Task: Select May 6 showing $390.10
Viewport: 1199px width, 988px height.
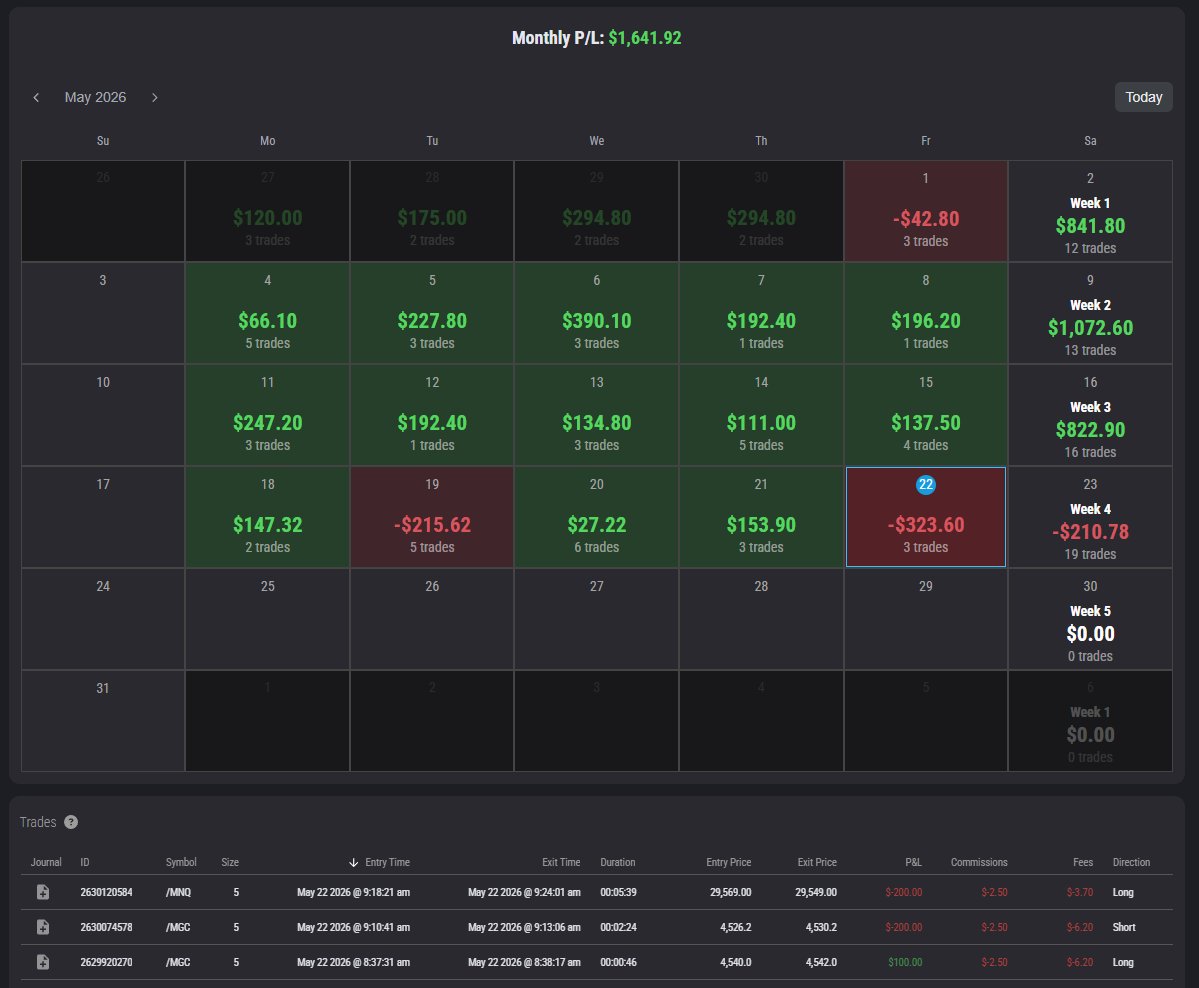Action: click(x=596, y=313)
